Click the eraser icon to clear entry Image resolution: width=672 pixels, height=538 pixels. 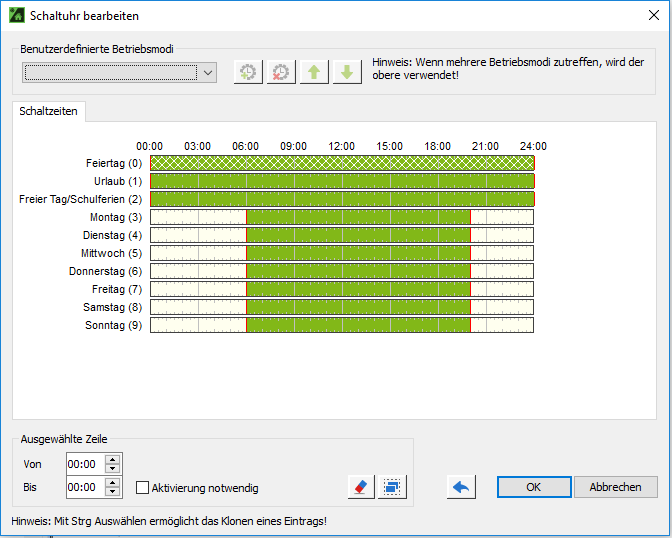coord(360,487)
